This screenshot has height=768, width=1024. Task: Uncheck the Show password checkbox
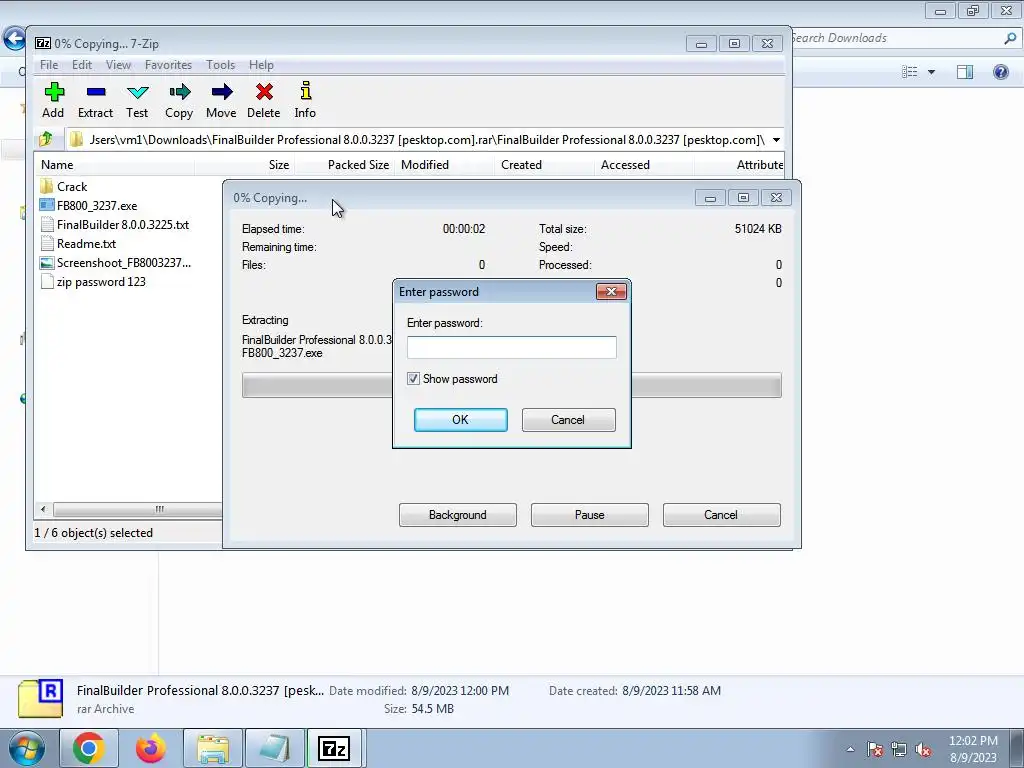pos(413,379)
